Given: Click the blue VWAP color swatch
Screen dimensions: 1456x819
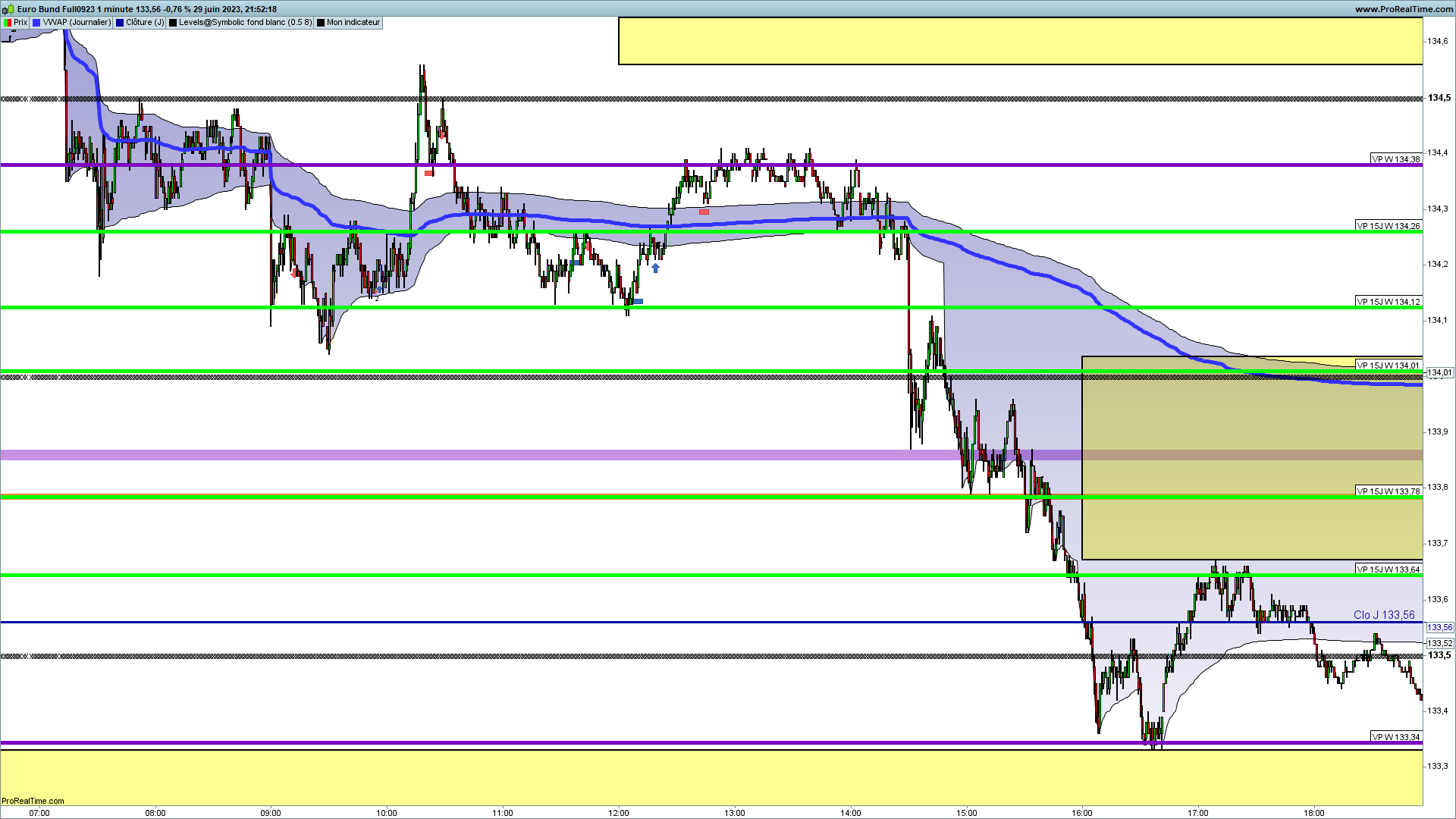Looking at the screenshot, I should 36,23.
